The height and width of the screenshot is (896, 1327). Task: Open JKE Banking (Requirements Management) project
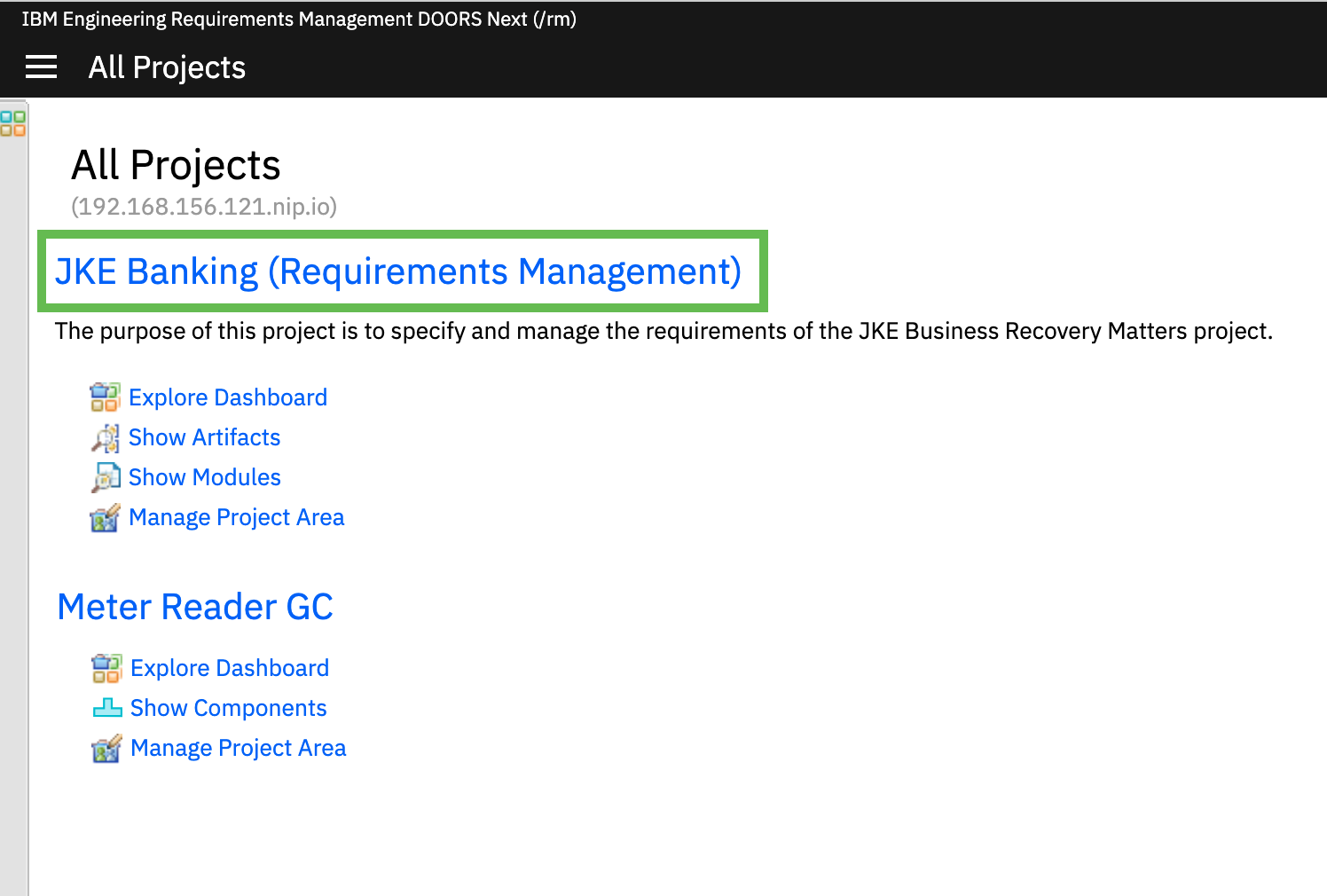[398, 271]
